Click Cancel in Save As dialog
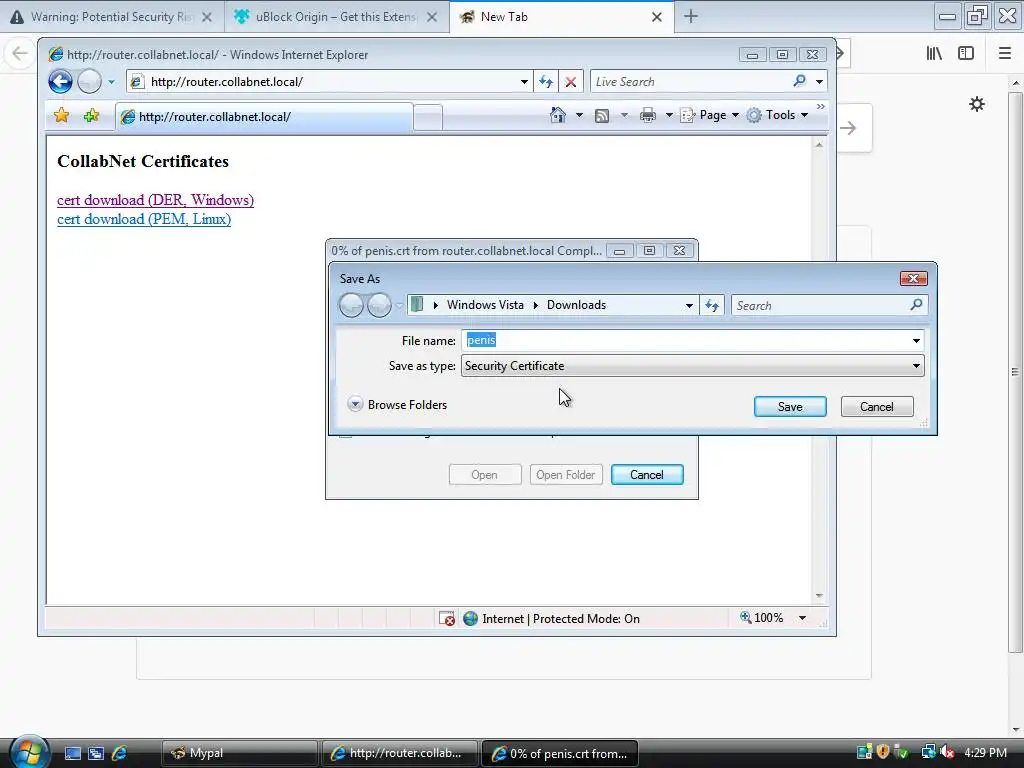Screen dimensions: 1024x768 tap(876, 406)
